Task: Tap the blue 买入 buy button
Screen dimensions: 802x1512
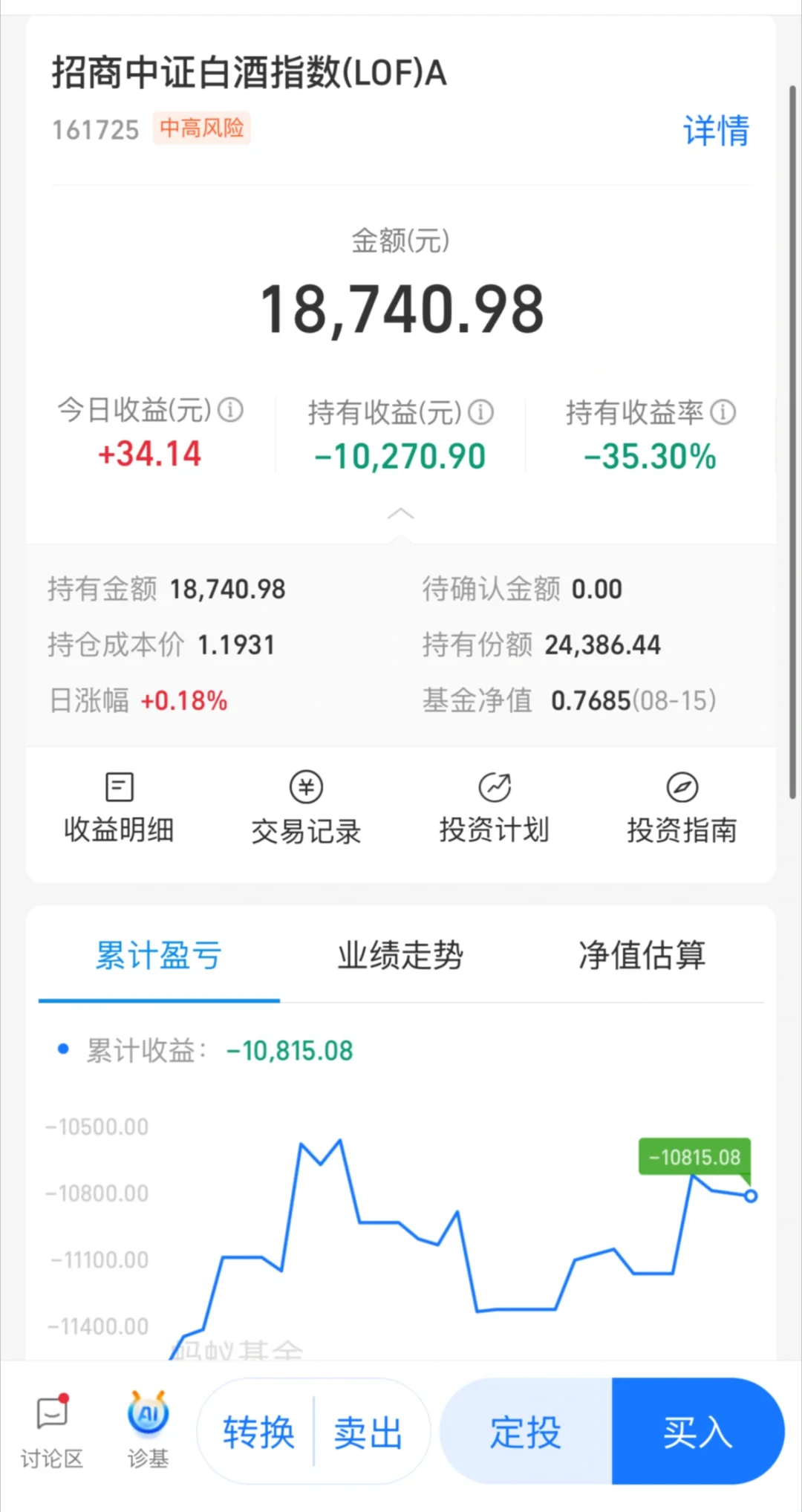Action: click(698, 1432)
